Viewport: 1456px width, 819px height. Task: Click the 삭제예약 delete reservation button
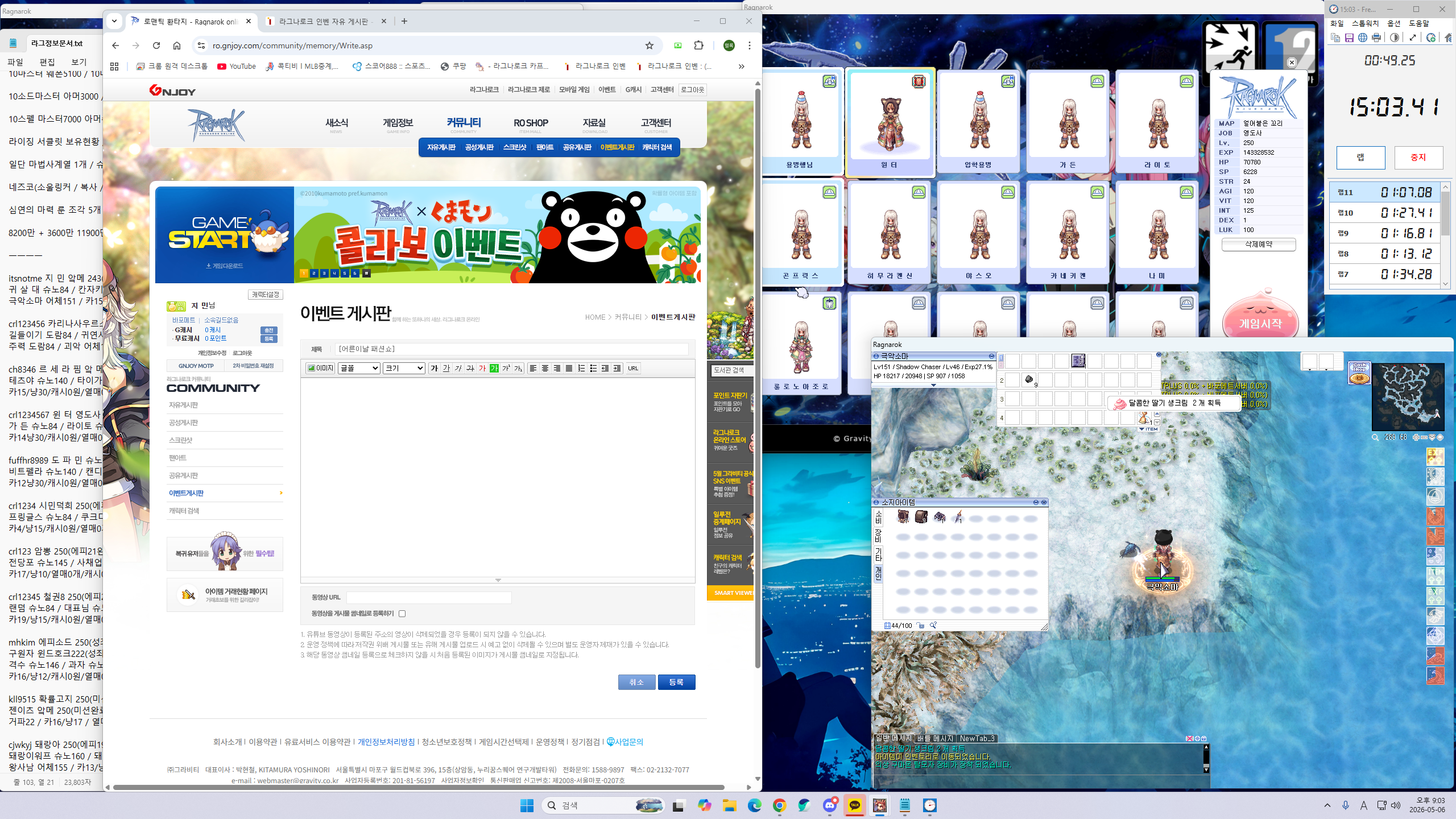point(1259,245)
